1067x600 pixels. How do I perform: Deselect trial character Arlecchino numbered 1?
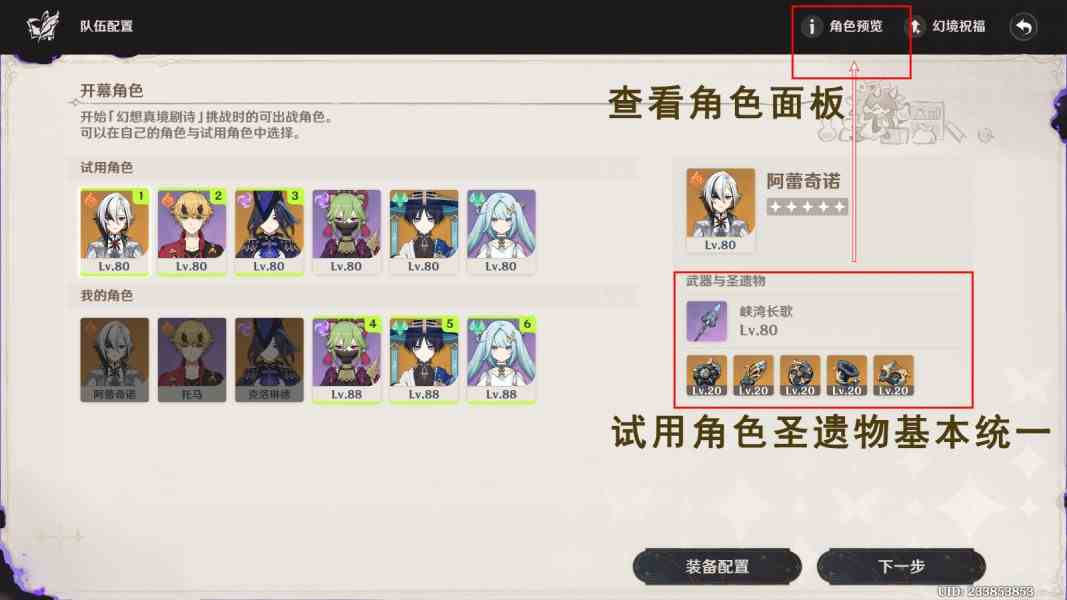click(114, 232)
